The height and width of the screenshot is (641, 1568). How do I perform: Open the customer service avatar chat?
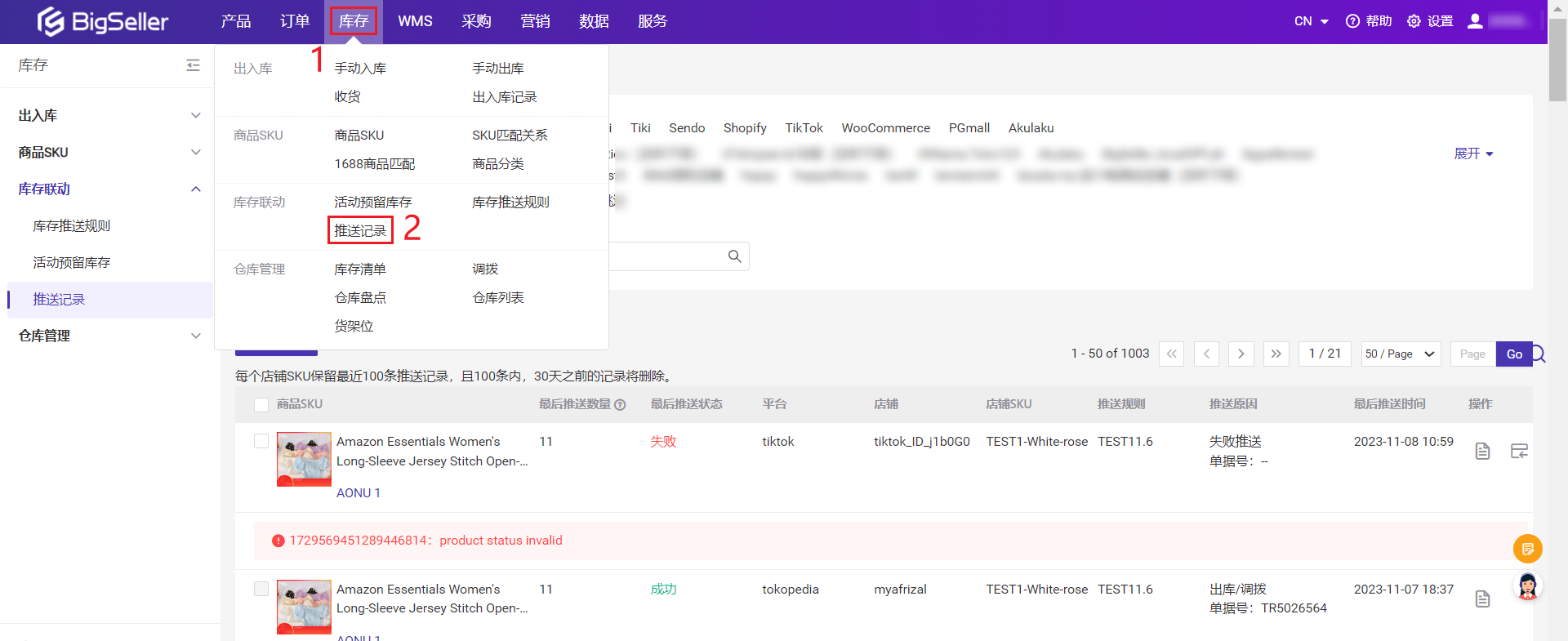1527,586
